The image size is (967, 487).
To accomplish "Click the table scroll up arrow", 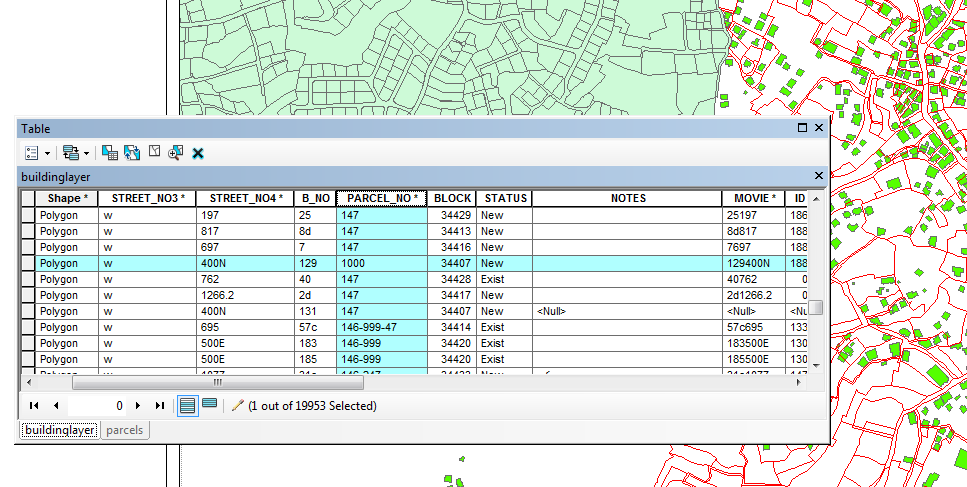I will point(815,198).
